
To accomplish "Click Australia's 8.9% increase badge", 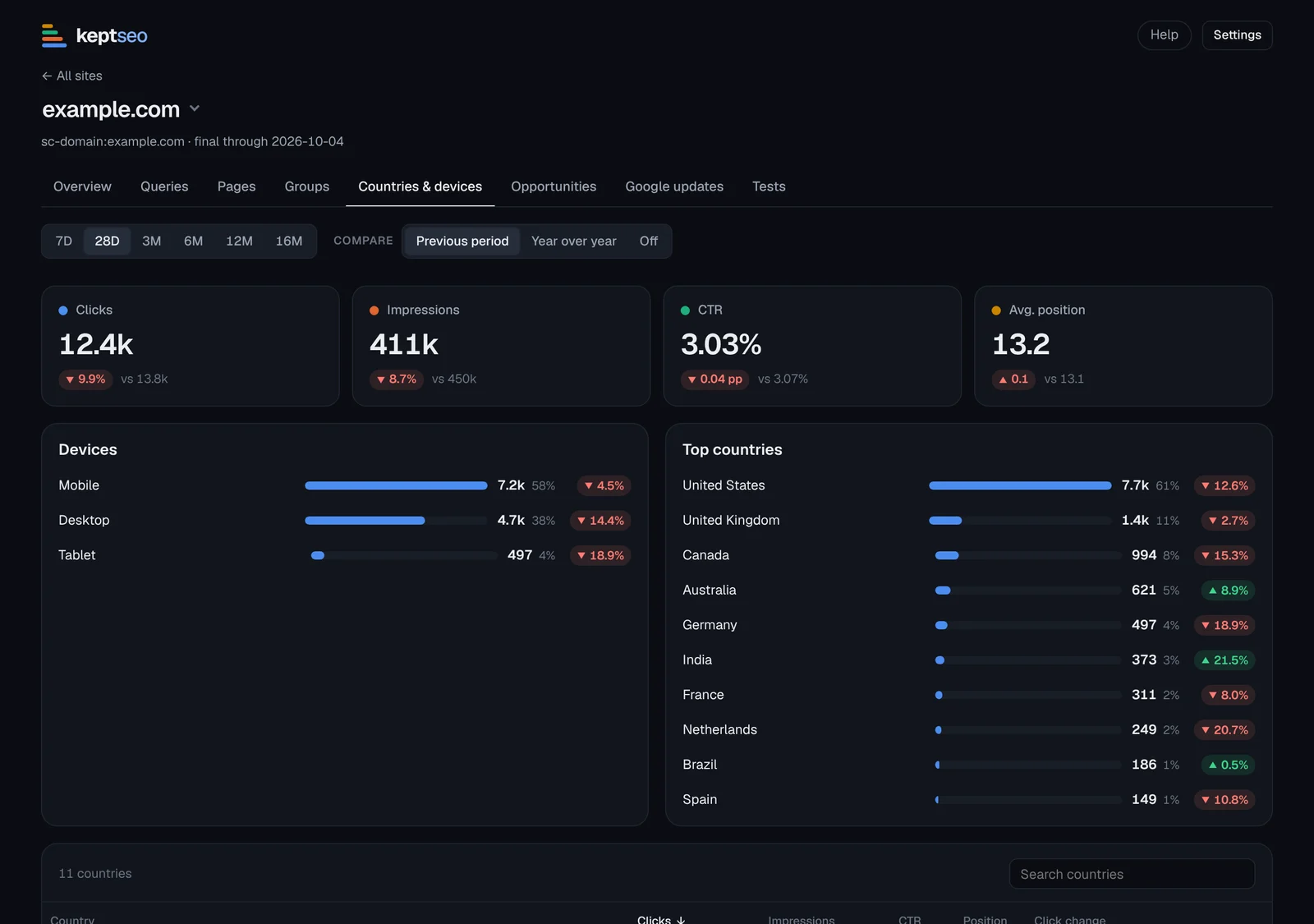I will click(x=1228, y=590).
